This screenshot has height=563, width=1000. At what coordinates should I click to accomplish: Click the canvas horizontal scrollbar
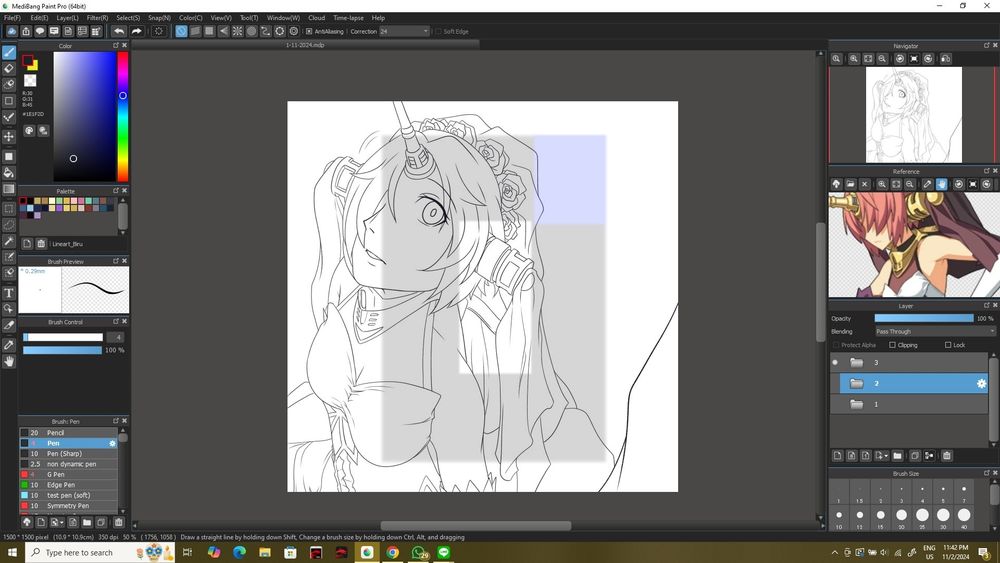tap(475, 526)
